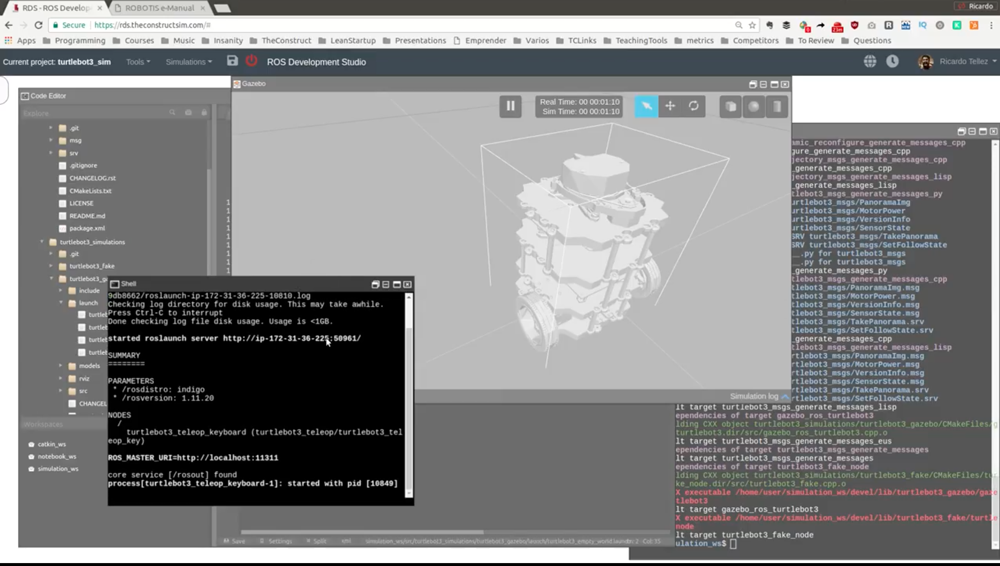This screenshot has height=566, width=1000.
Task: Click the zoom magnifier in address bar
Action: (x=739, y=25)
